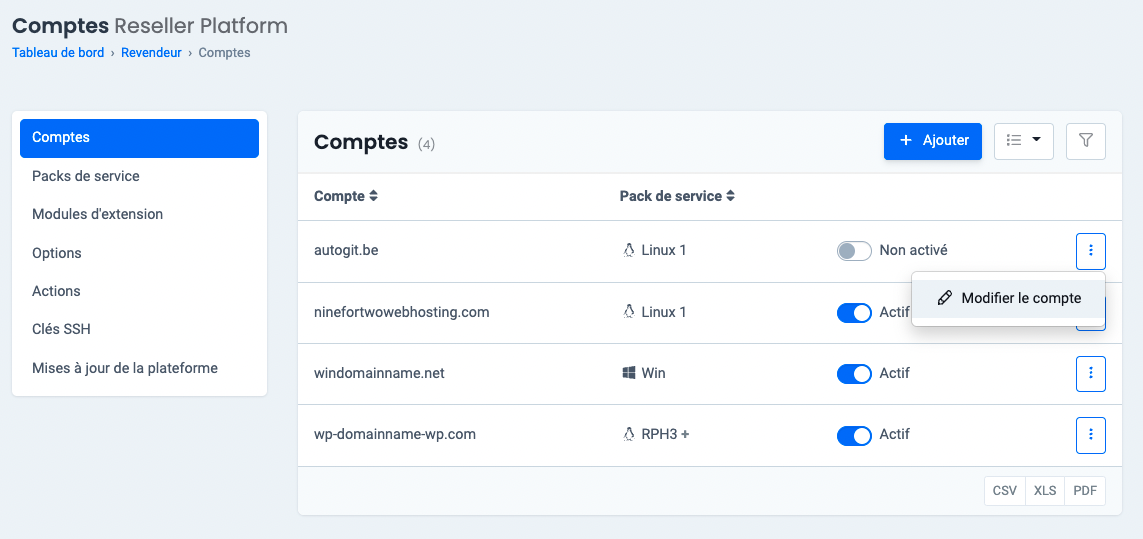Sort by Pack de service column

click(x=677, y=196)
